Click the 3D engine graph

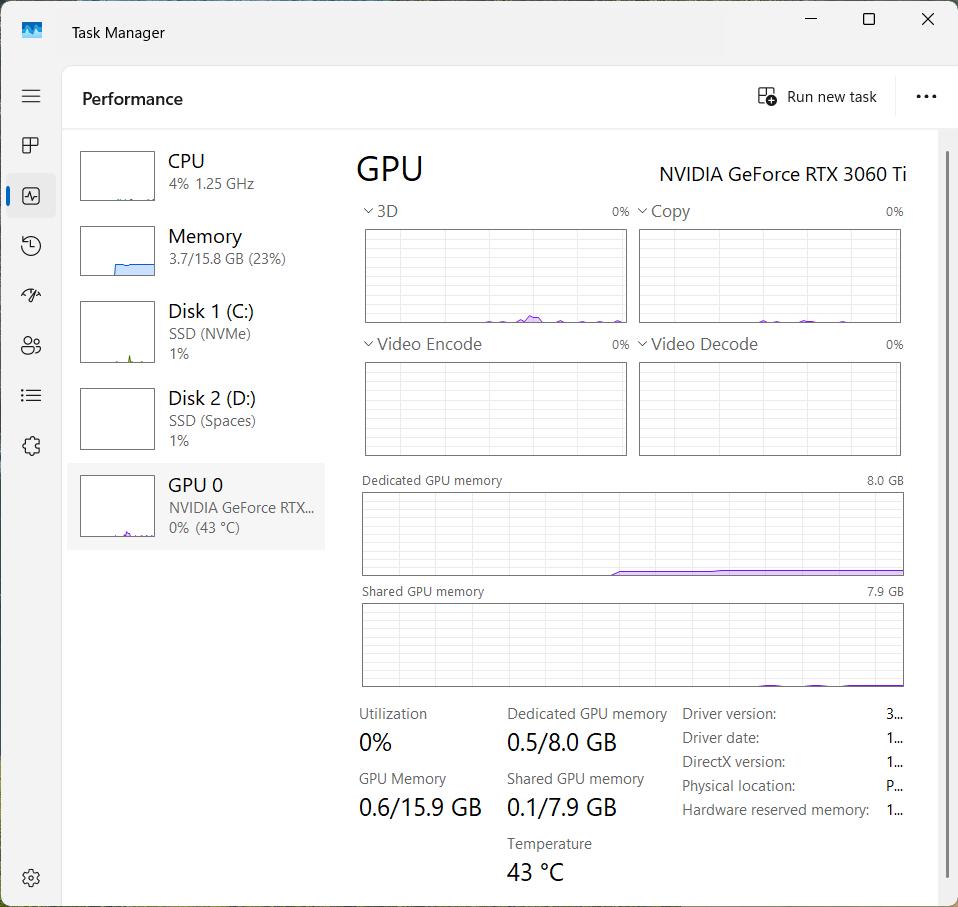495,276
